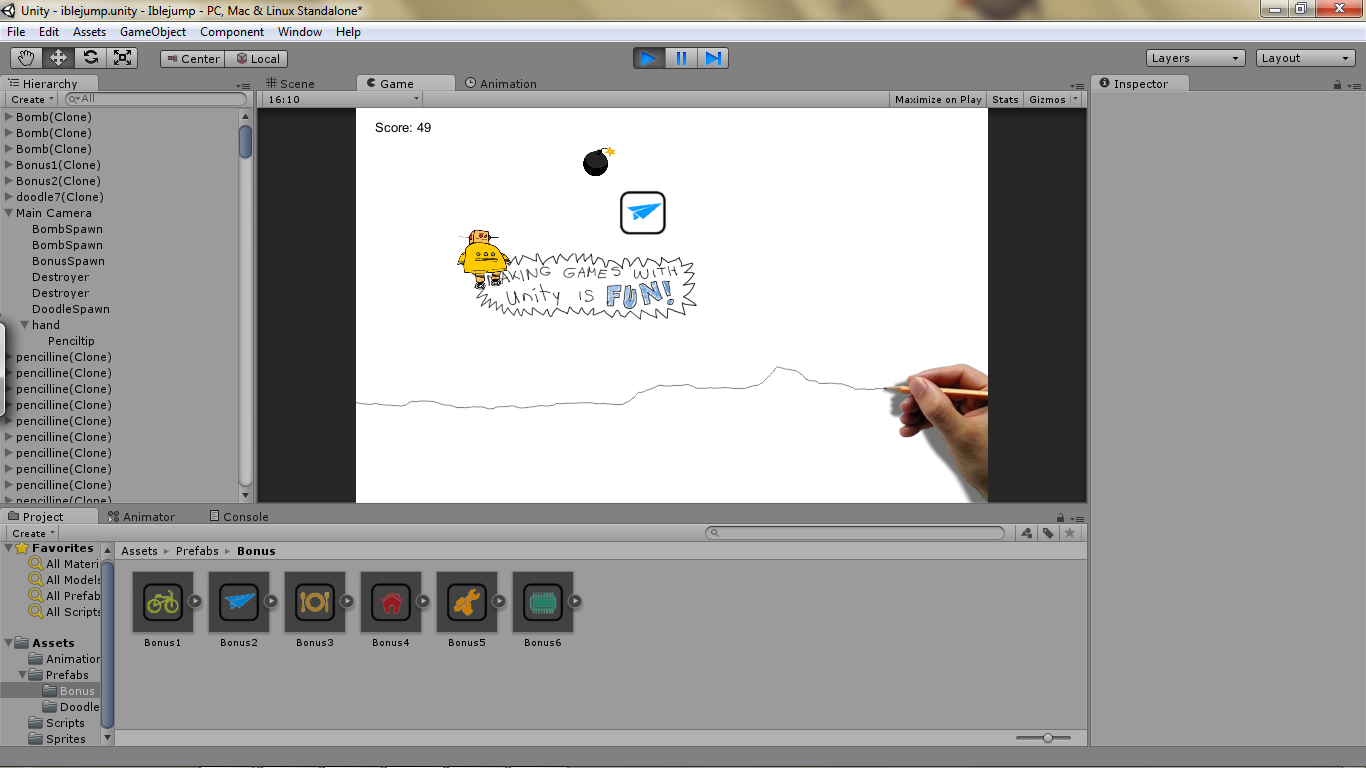1366x768 pixels.
Task: Open the 16:10 aspect ratio dropdown
Action: click(343, 99)
